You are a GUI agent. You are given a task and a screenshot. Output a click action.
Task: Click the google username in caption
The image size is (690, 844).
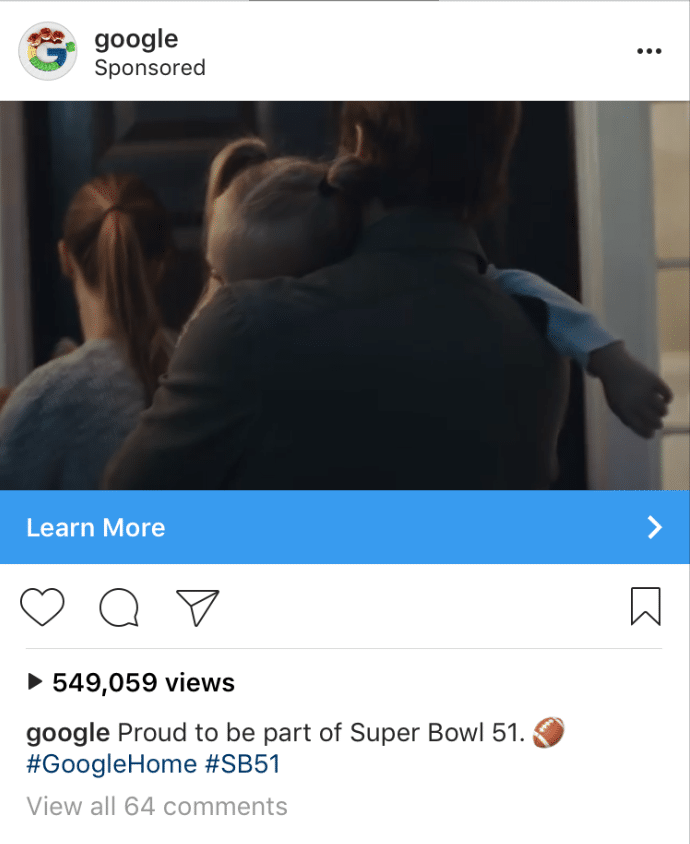pyautogui.click(x=68, y=733)
